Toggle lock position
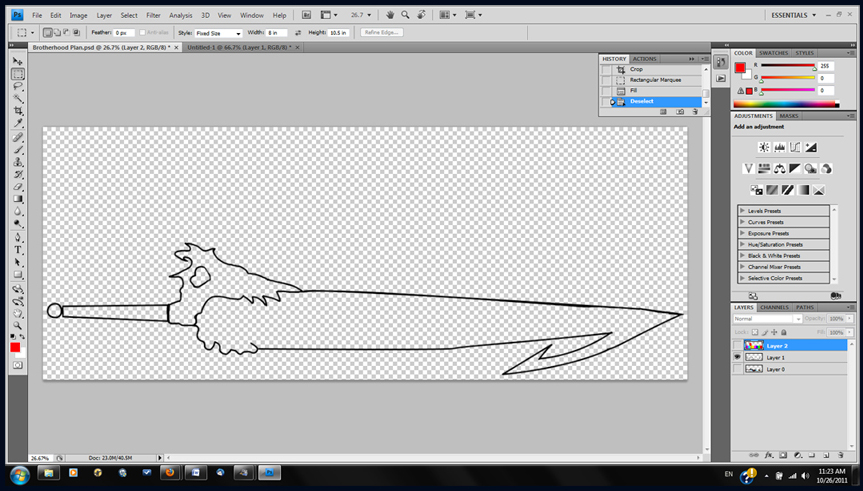 pos(774,332)
